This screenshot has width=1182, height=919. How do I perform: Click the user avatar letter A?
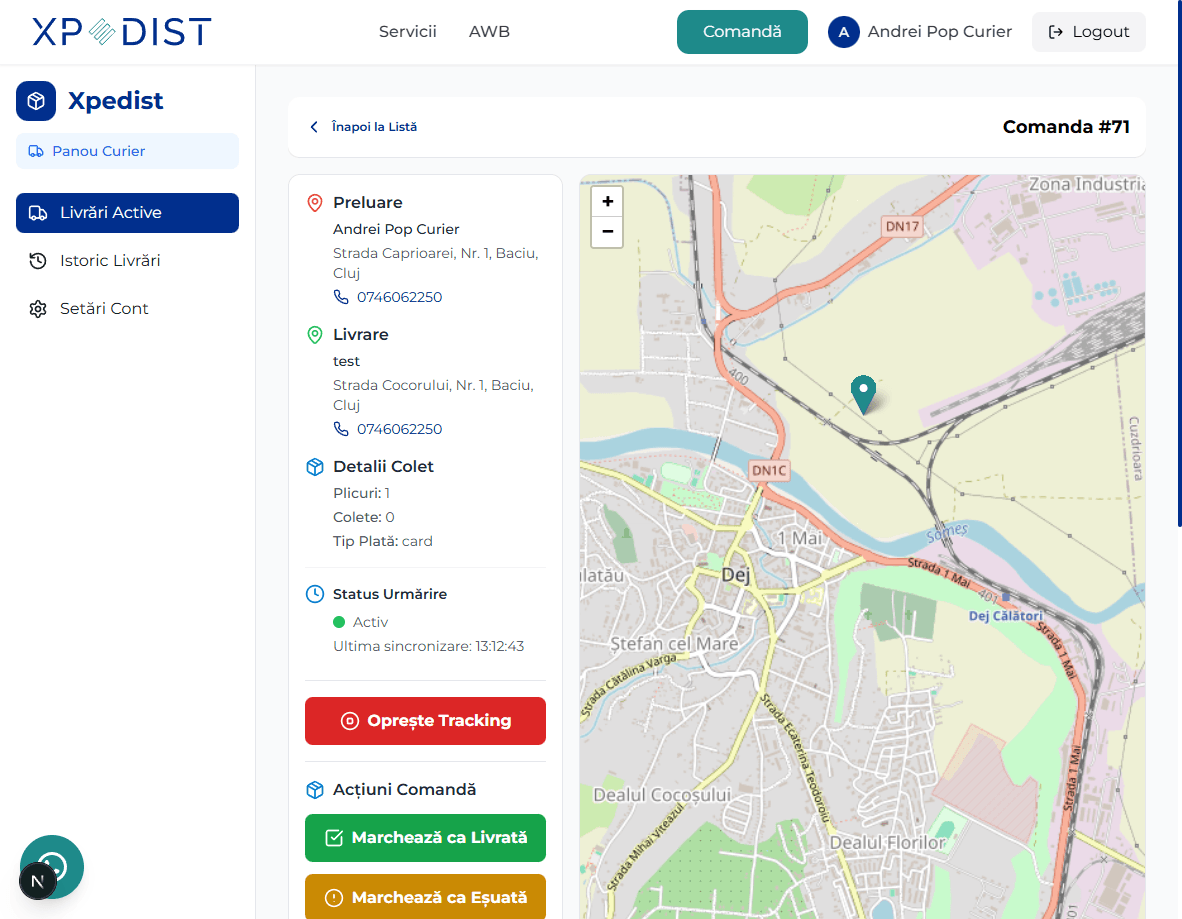(844, 32)
